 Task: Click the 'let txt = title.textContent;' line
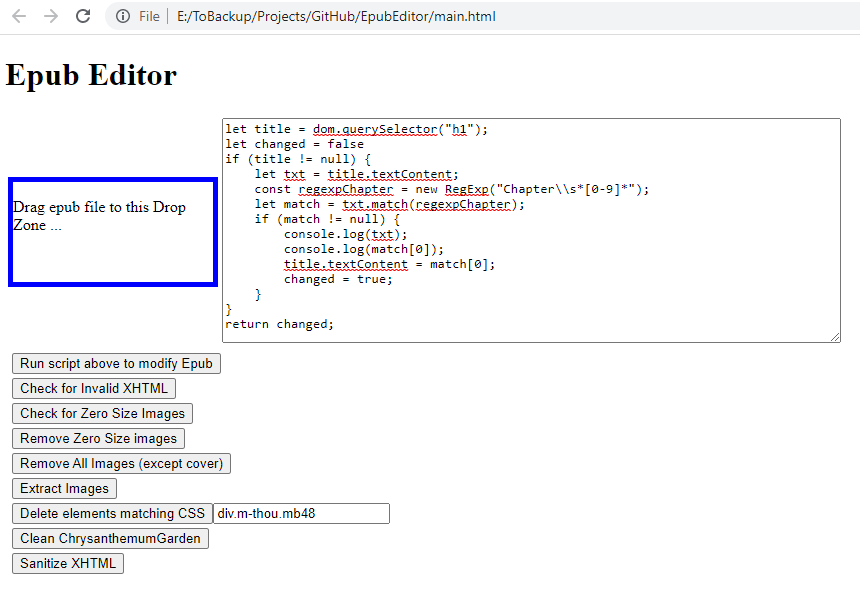tap(357, 174)
